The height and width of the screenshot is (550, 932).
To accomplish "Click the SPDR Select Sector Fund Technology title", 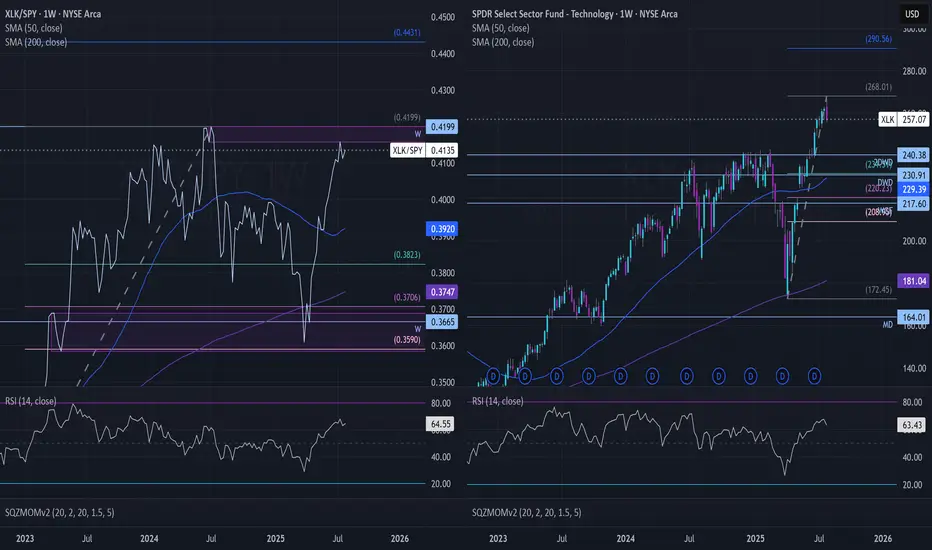I will (574, 14).
